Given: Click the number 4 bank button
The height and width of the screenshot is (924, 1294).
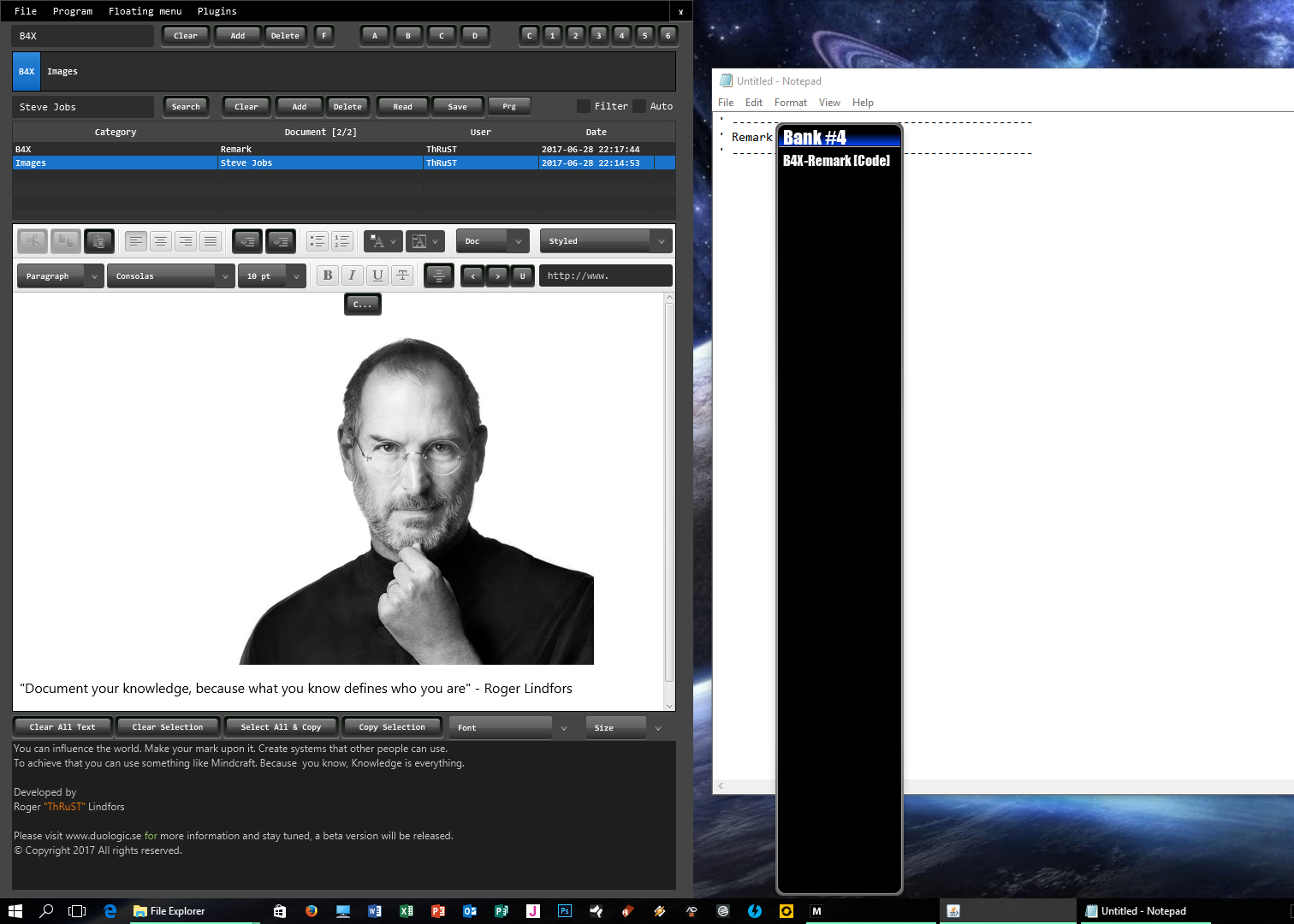Looking at the screenshot, I should tap(622, 35).
